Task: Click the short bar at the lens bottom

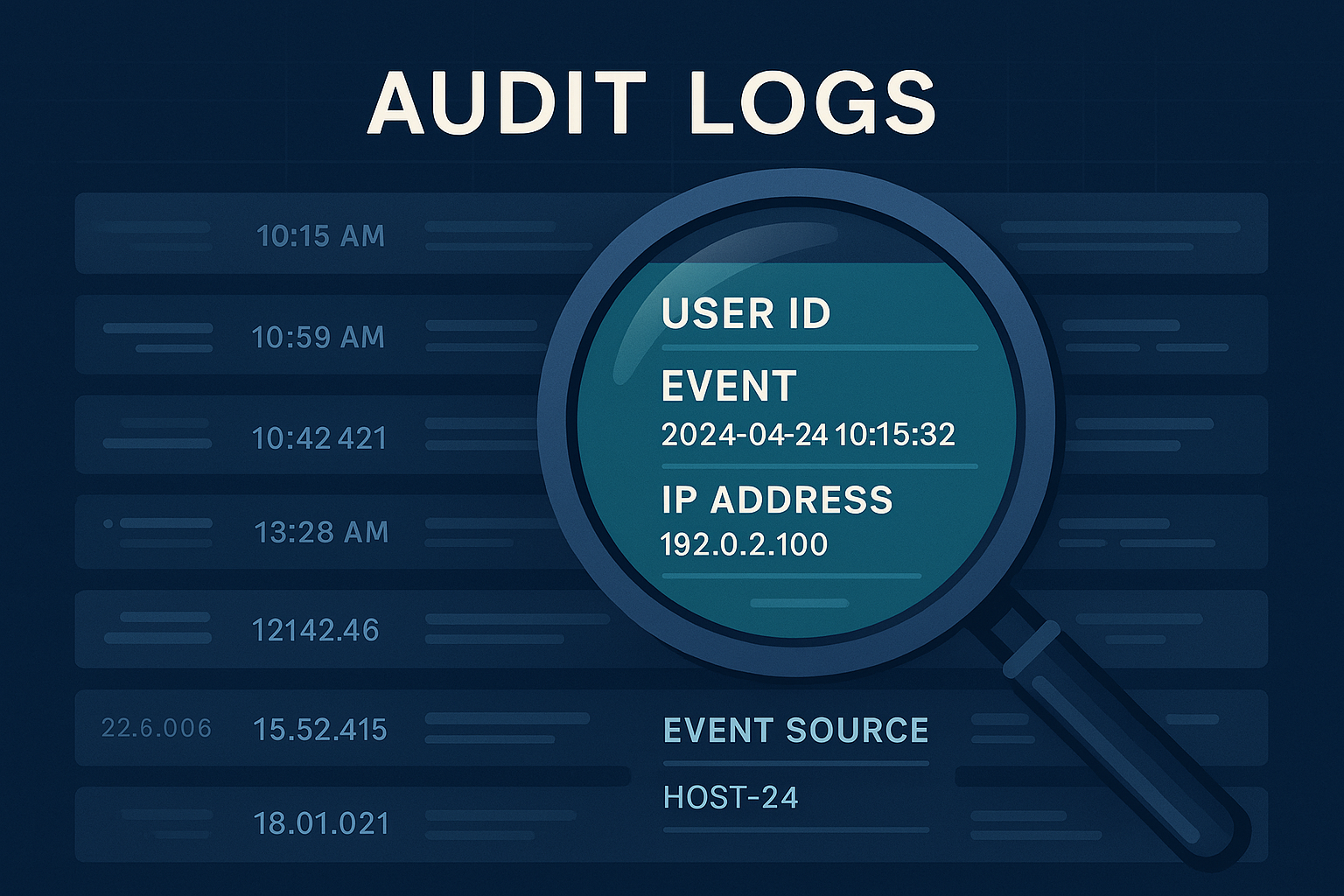Action: (x=799, y=603)
